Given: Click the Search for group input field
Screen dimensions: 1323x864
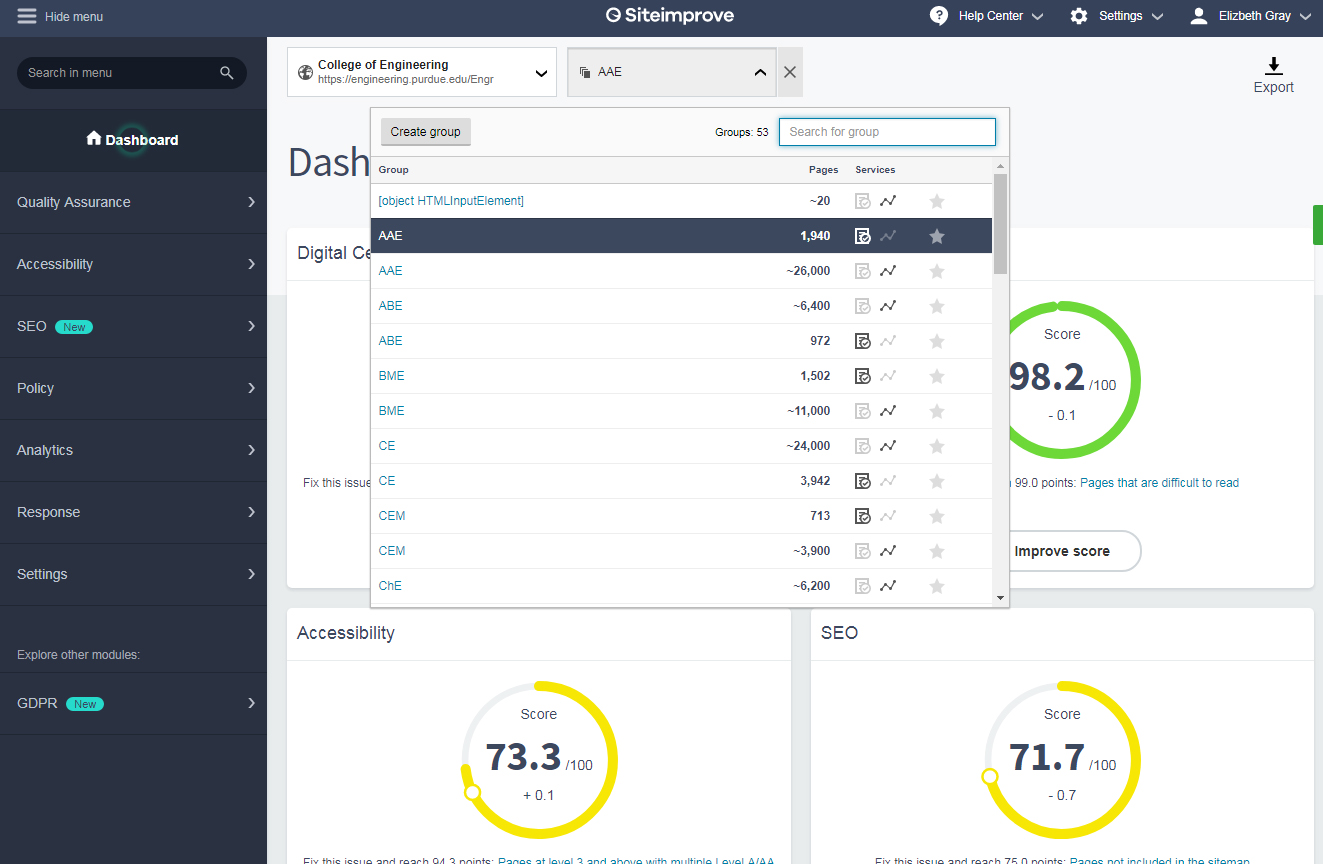Looking at the screenshot, I should 887,132.
